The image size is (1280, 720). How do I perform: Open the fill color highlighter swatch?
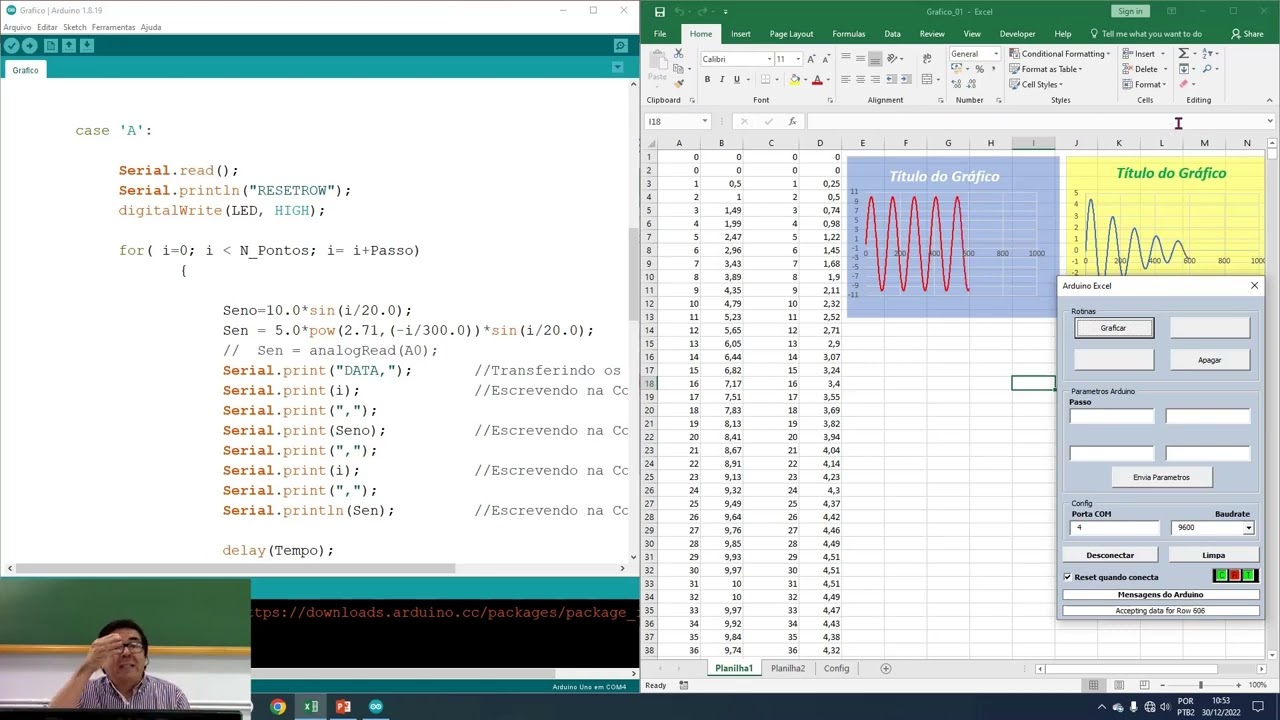(x=794, y=80)
